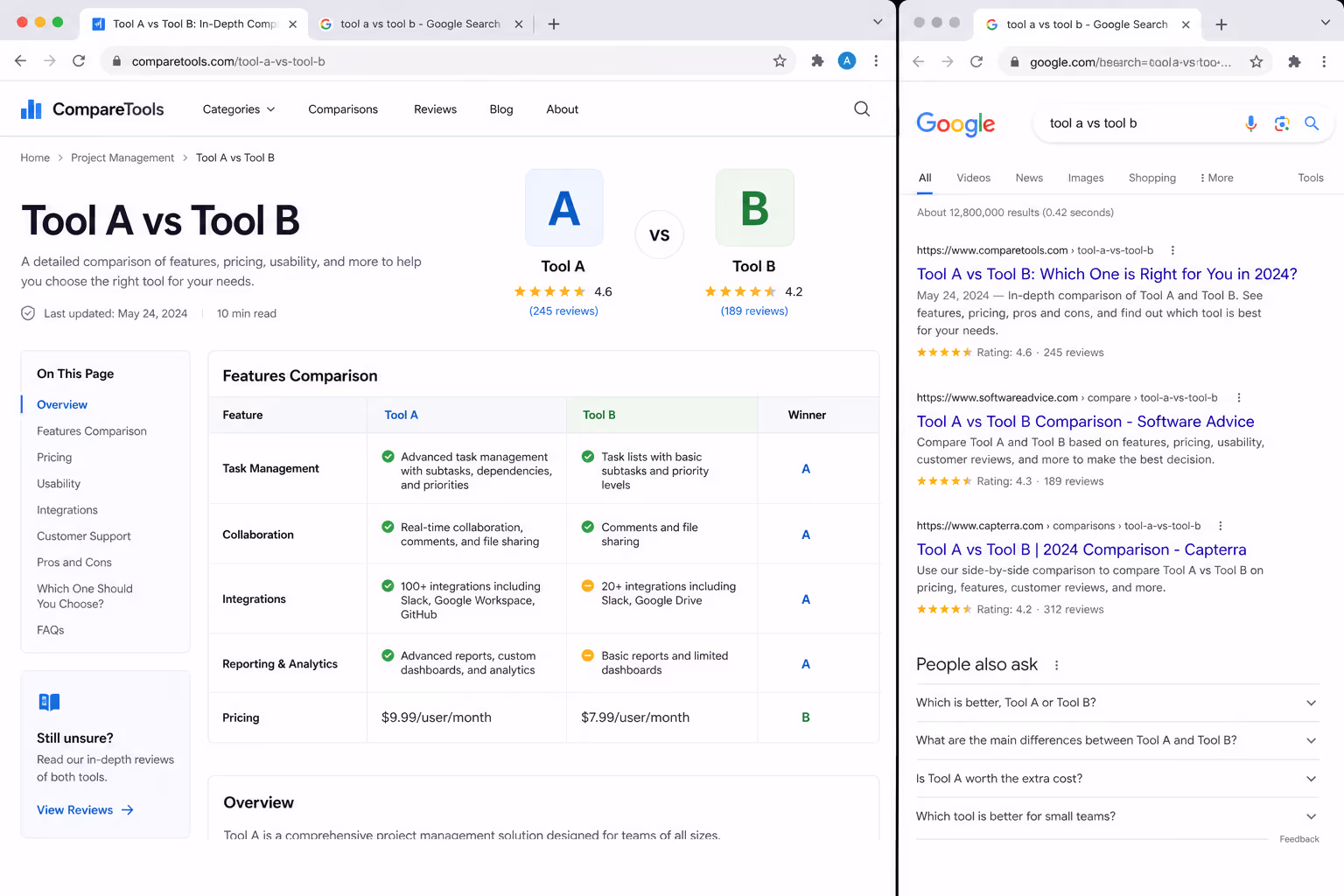The height and width of the screenshot is (896, 1344).
Task: Open 'Tool A vs Tool B | 2024 Comparison - Capterra' result
Action: pos(1081,549)
